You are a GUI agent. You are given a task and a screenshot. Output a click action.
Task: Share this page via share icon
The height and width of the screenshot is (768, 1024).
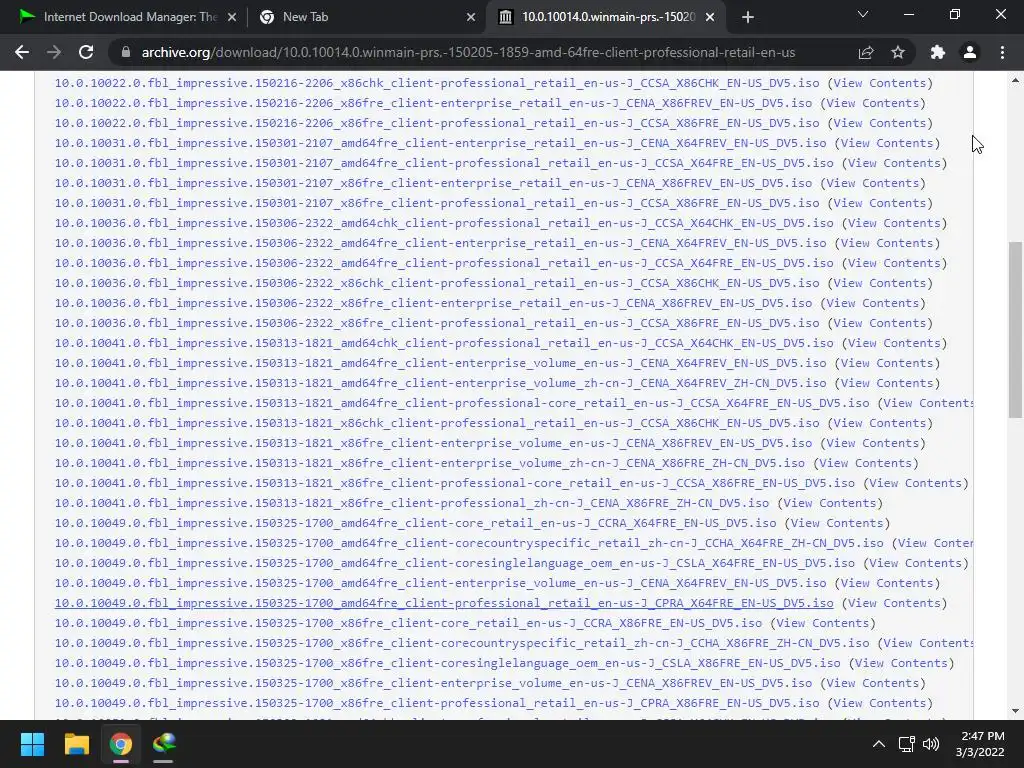coord(866,52)
